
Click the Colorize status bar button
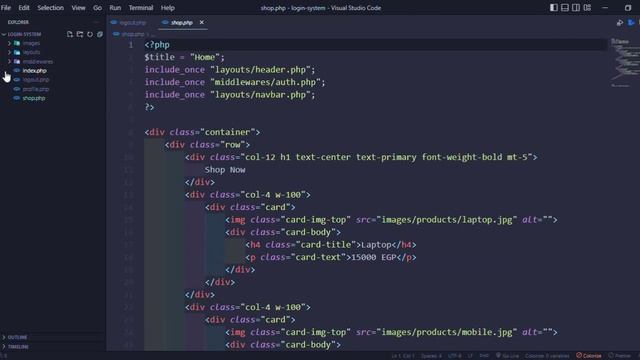pos(589,356)
